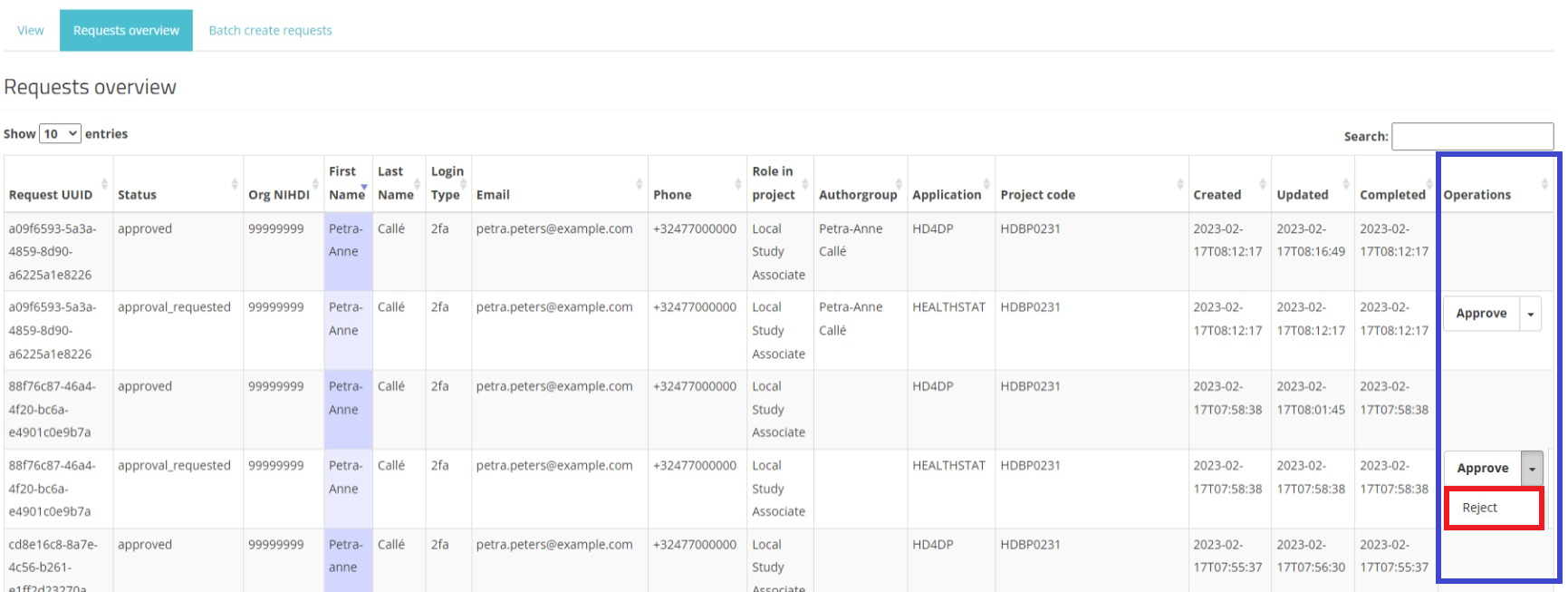Sort by the Email column
The height and width of the screenshot is (592, 1568).
[494, 195]
